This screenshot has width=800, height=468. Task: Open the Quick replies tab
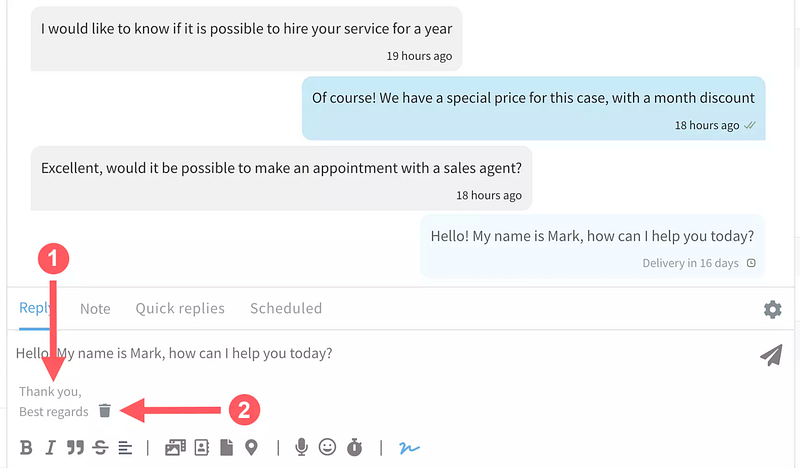pyautogui.click(x=180, y=309)
